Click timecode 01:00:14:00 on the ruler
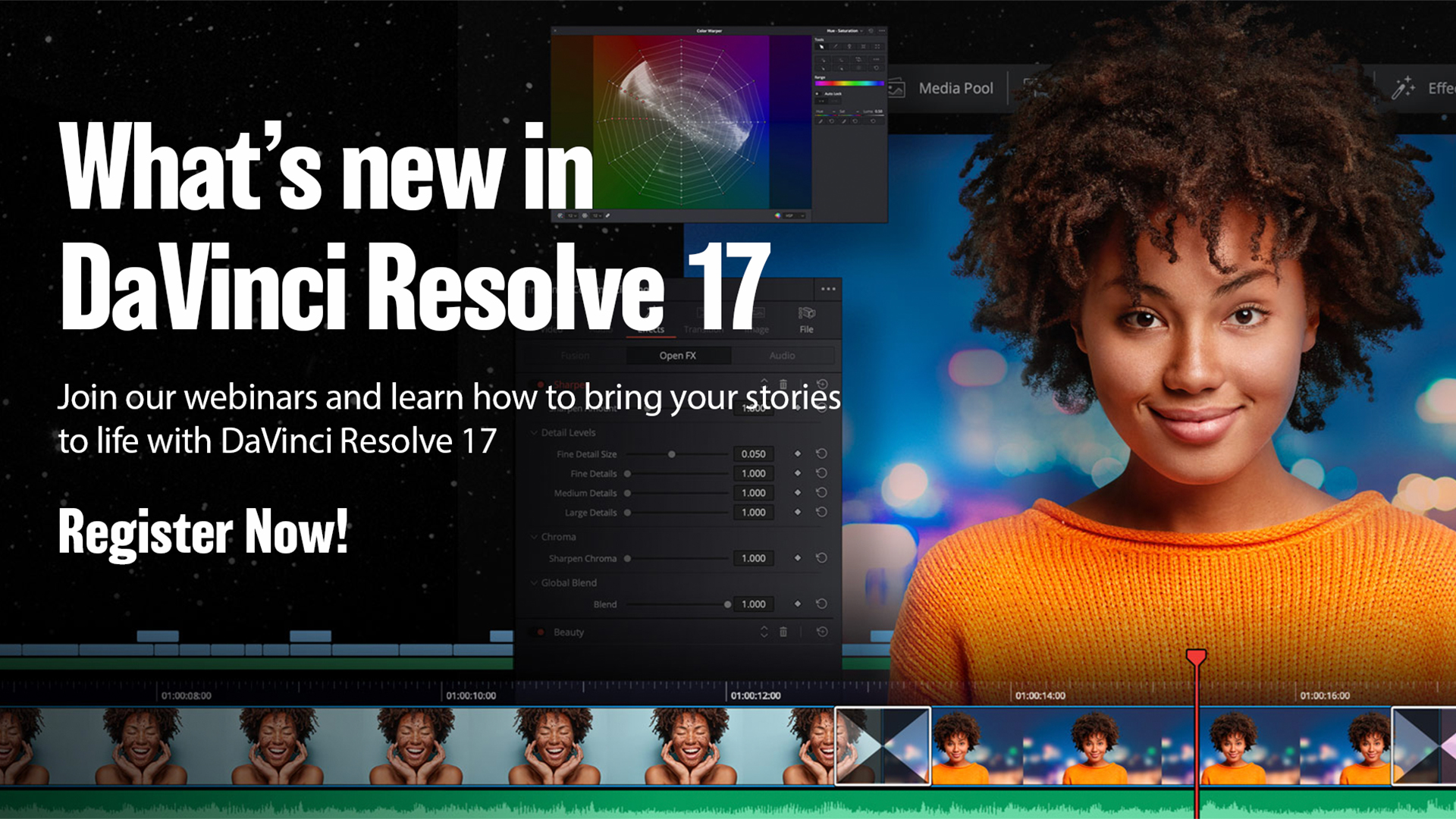The height and width of the screenshot is (819, 1456). click(1040, 696)
